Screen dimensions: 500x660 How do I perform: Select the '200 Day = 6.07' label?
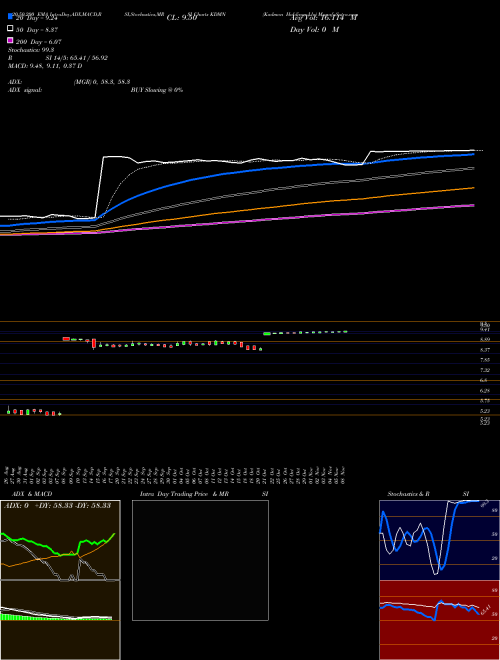pos(38,42)
